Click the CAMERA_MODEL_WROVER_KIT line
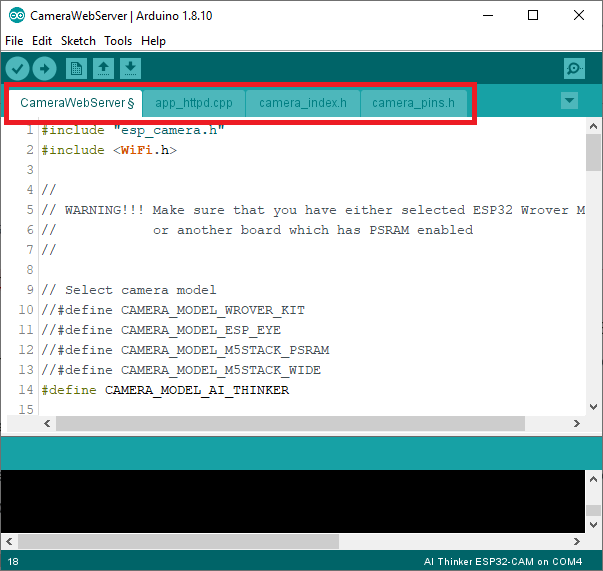The height and width of the screenshot is (571, 603). click(173, 310)
